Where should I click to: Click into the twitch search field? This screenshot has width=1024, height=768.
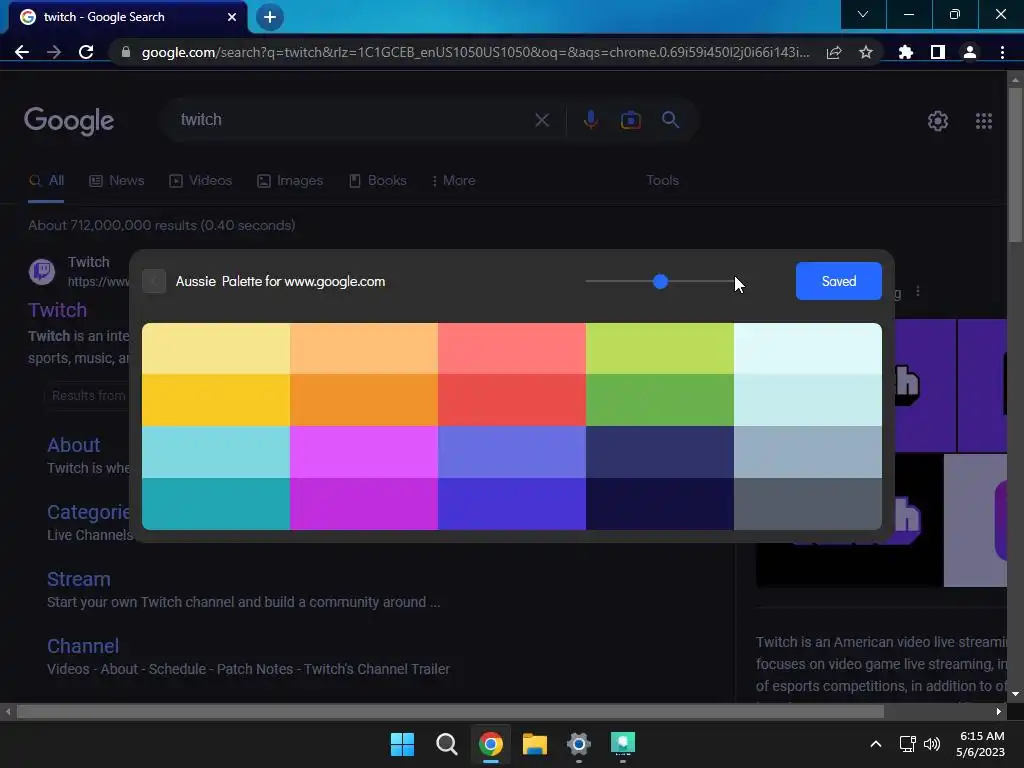(353, 120)
